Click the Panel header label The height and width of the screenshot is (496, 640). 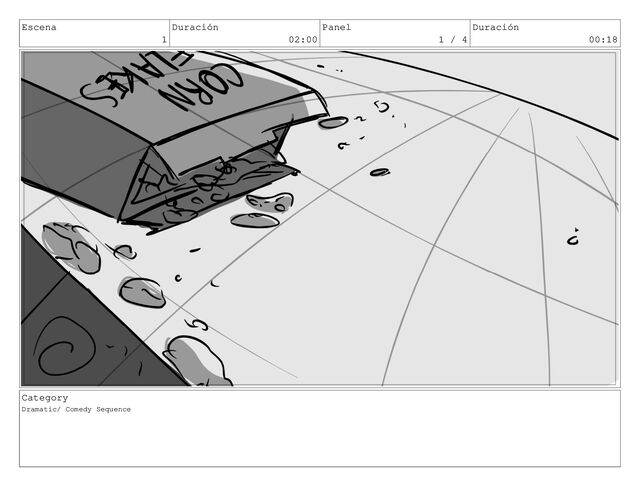point(336,27)
